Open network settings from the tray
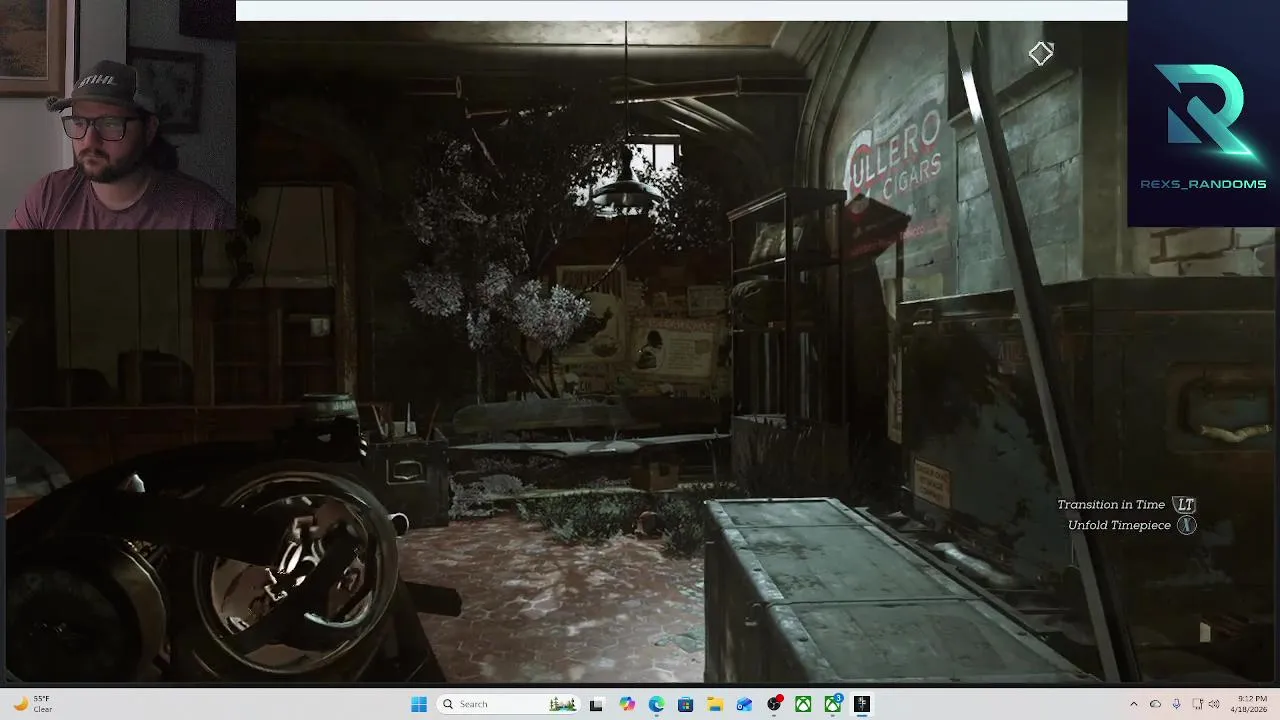 tap(1198, 704)
